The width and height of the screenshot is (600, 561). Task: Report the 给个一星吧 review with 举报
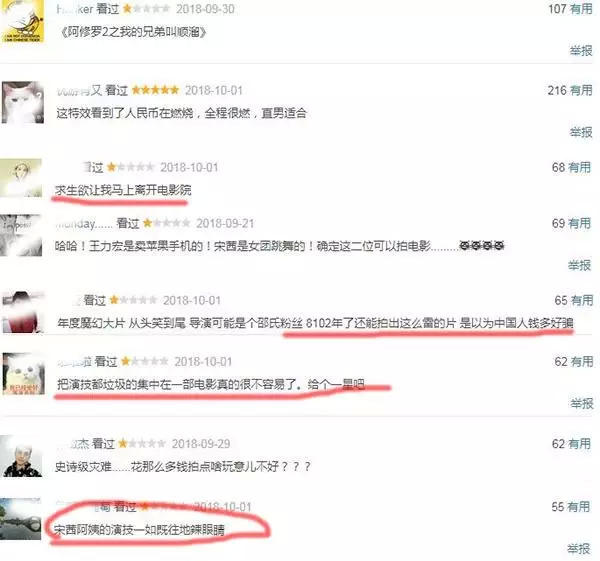(582, 403)
